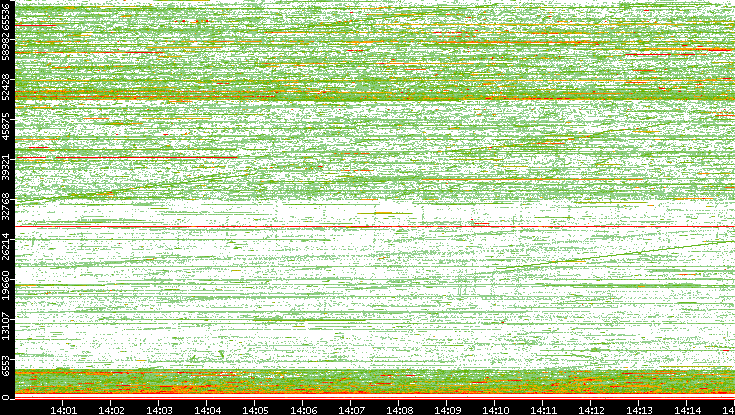Click the 14:01 time axis label
Viewport: 735px width, 415px height.
63,411
